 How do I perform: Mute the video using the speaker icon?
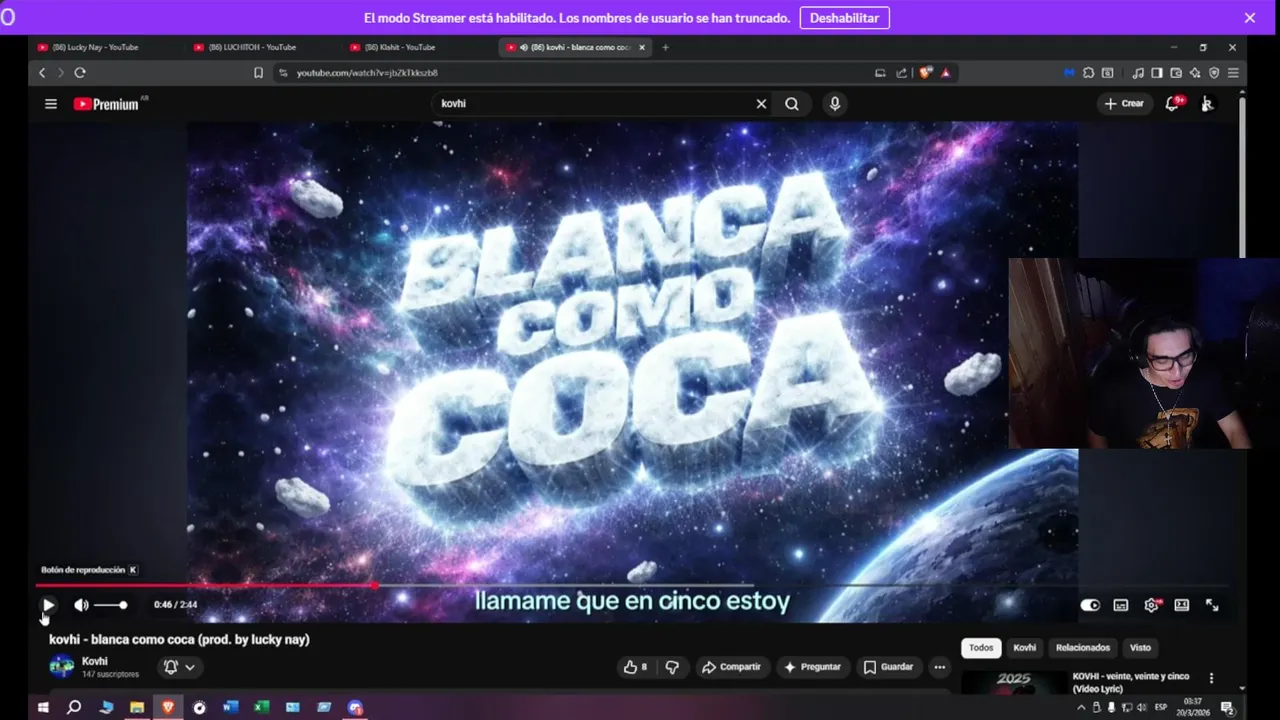click(x=81, y=605)
